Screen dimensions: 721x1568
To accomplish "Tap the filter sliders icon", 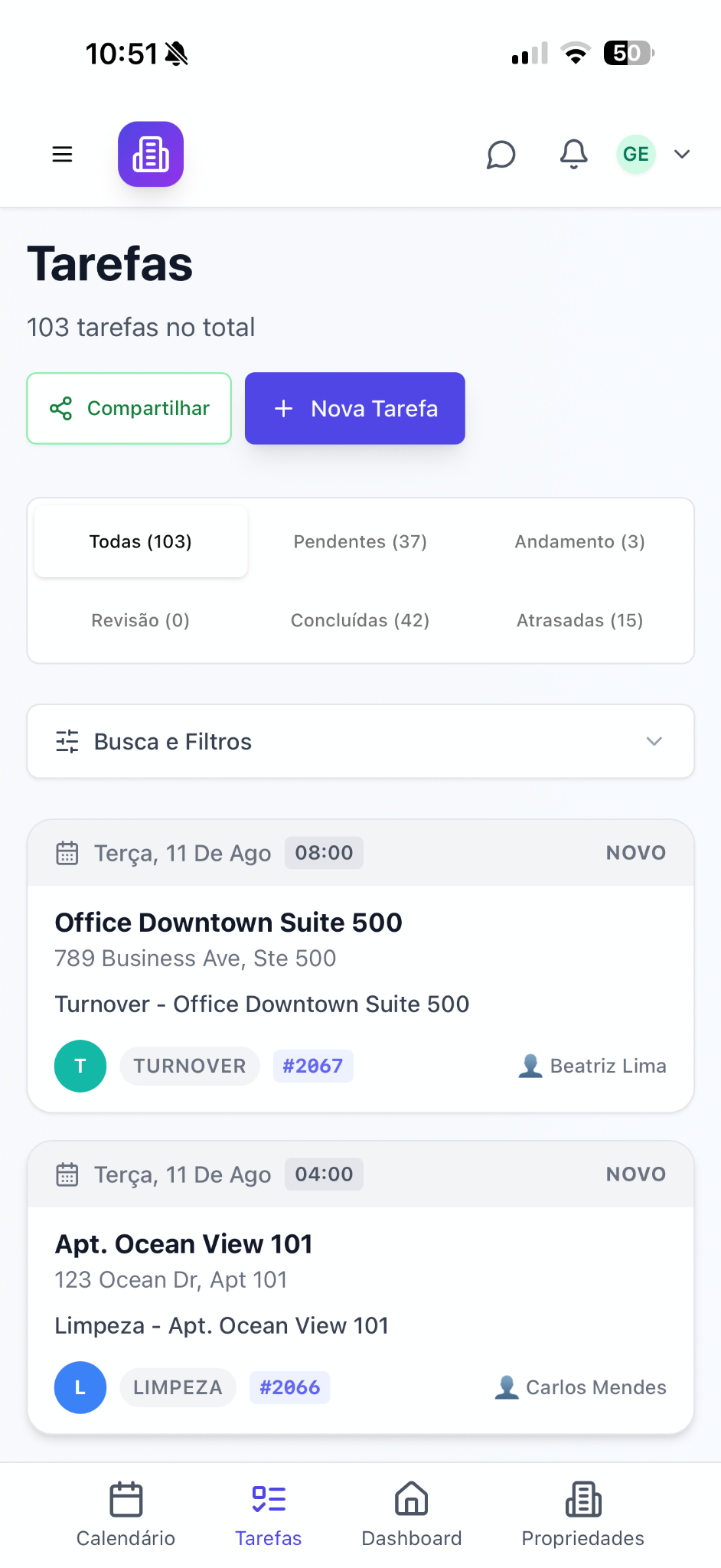I will [67, 741].
